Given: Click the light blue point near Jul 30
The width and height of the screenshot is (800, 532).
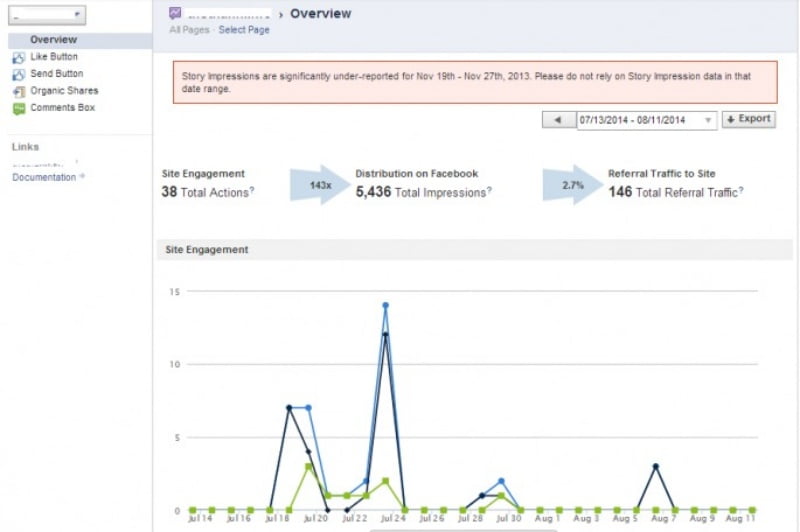Looking at the screenshot, I should coord(501,481).
